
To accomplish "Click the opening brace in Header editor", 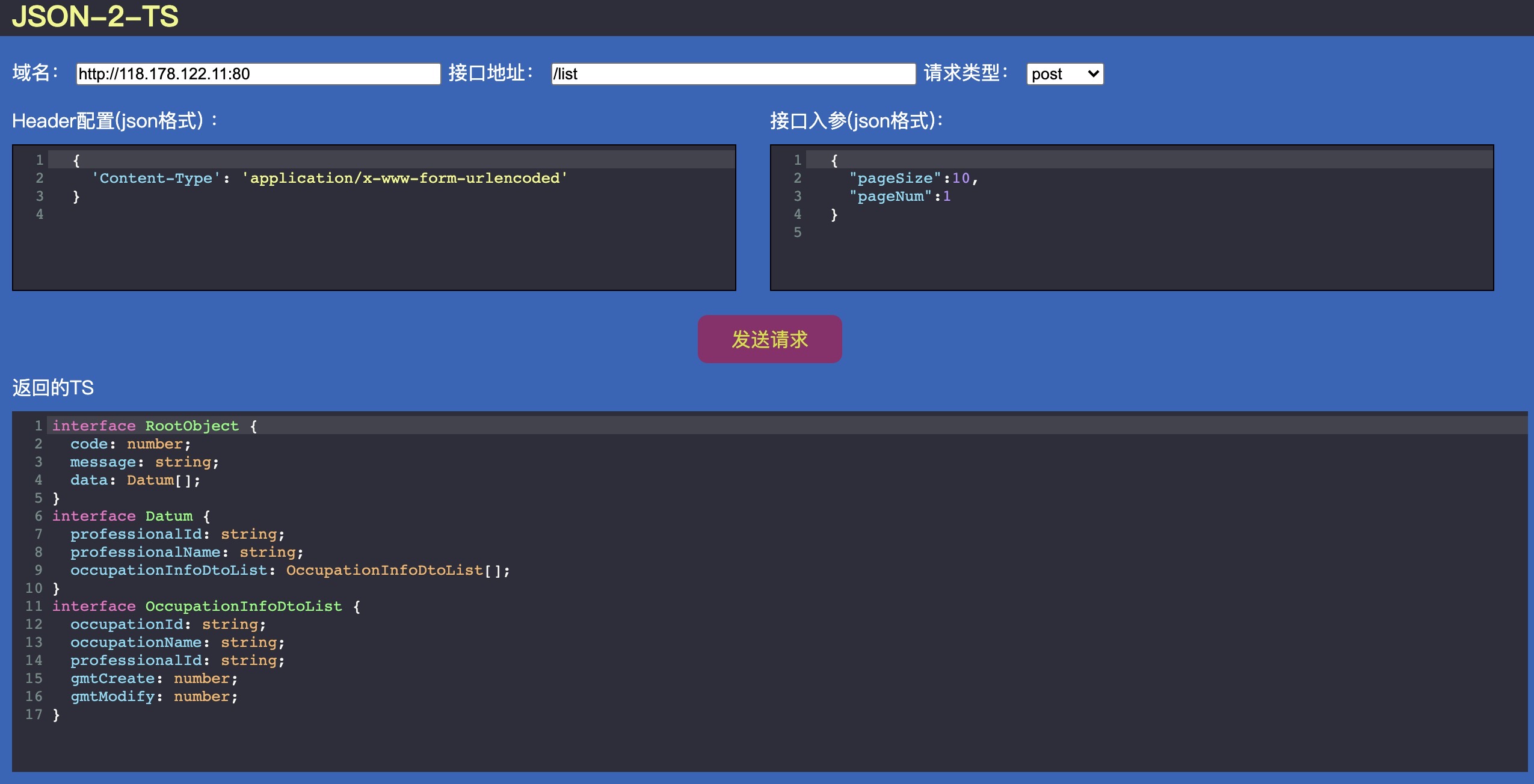I will (76, 161).
